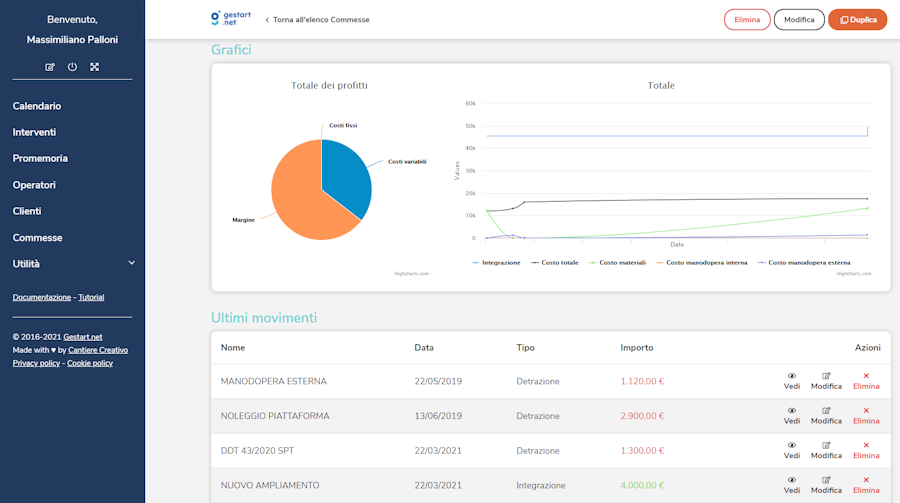Viewport: 900px width, 503px height.
Task: Go back via Torna all'elenco Commesse
Action: pyautogui.click(x=316, y=20)
